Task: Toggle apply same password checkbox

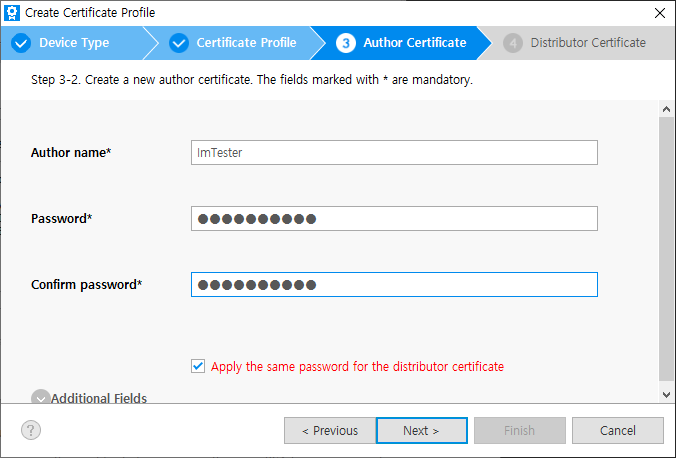Action: 198,366
